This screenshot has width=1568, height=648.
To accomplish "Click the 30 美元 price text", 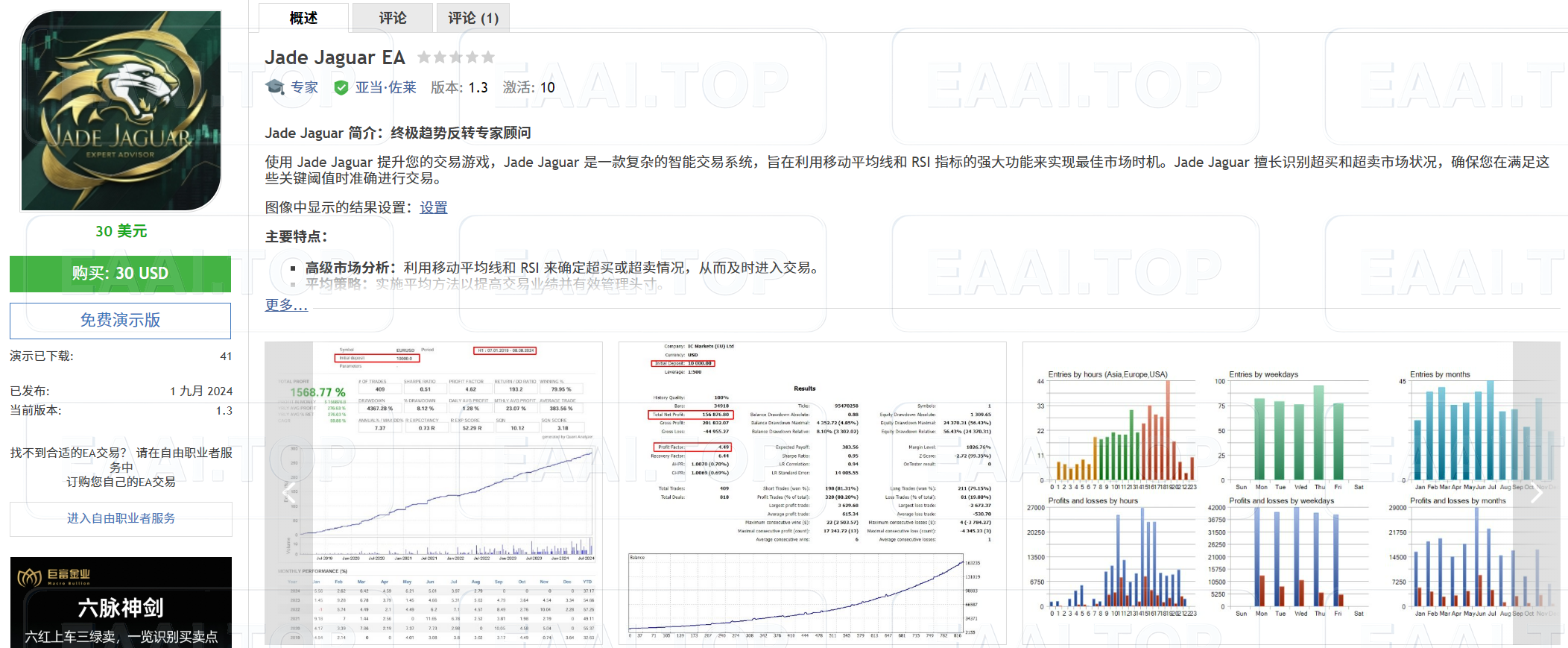I will [x=121, y=231].
